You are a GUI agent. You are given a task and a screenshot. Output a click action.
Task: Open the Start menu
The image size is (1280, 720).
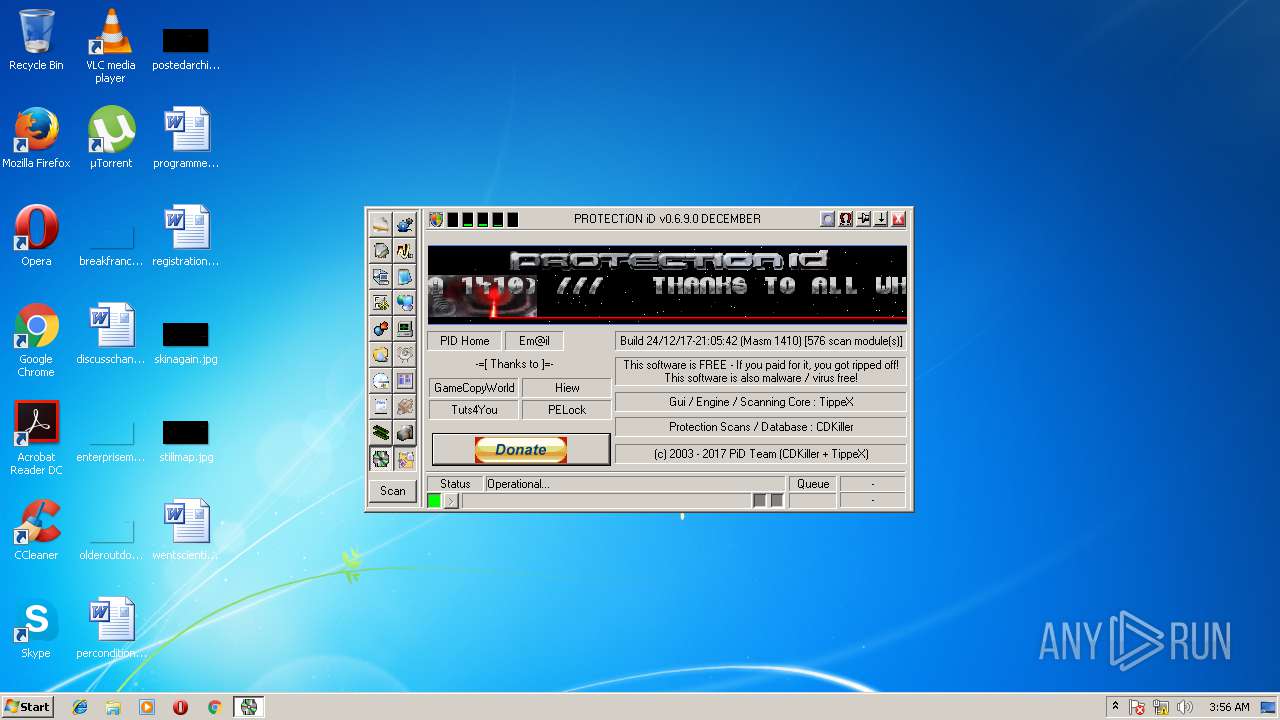(28, 707)
